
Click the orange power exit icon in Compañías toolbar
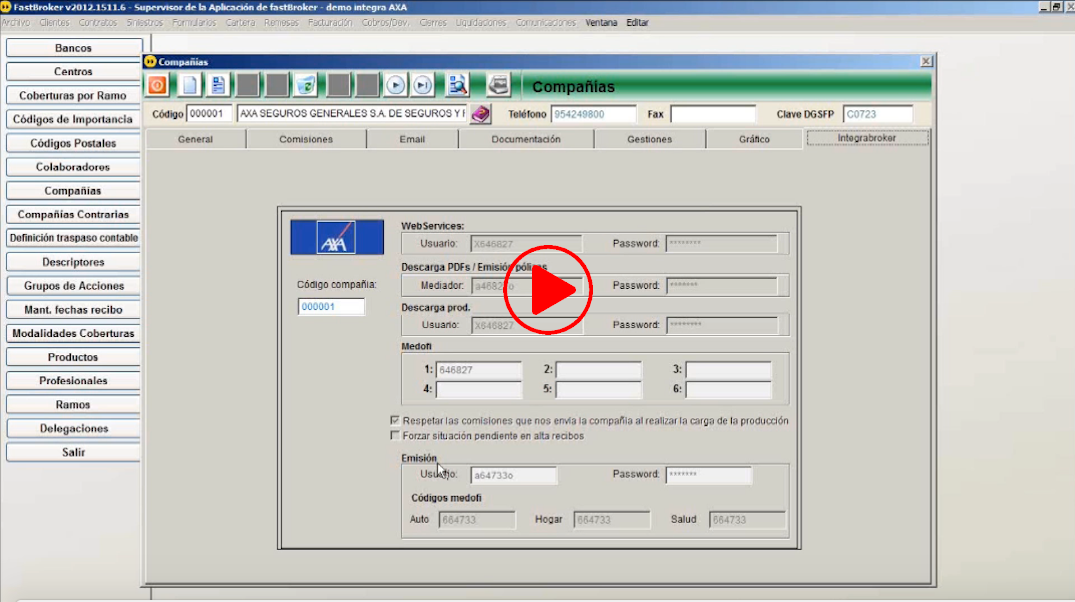coord(157,85)
